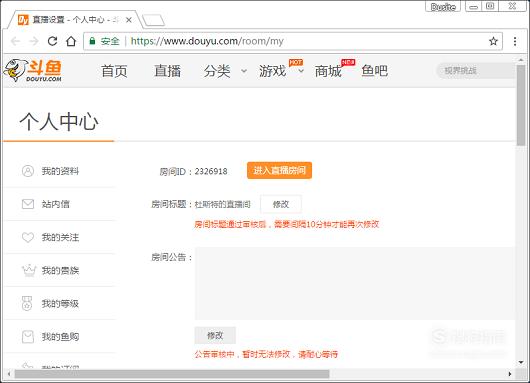Click the 我的等级 medal icon
Image resolution: width=530 pixels, height=383 pixels.
[x=27, y=304]
